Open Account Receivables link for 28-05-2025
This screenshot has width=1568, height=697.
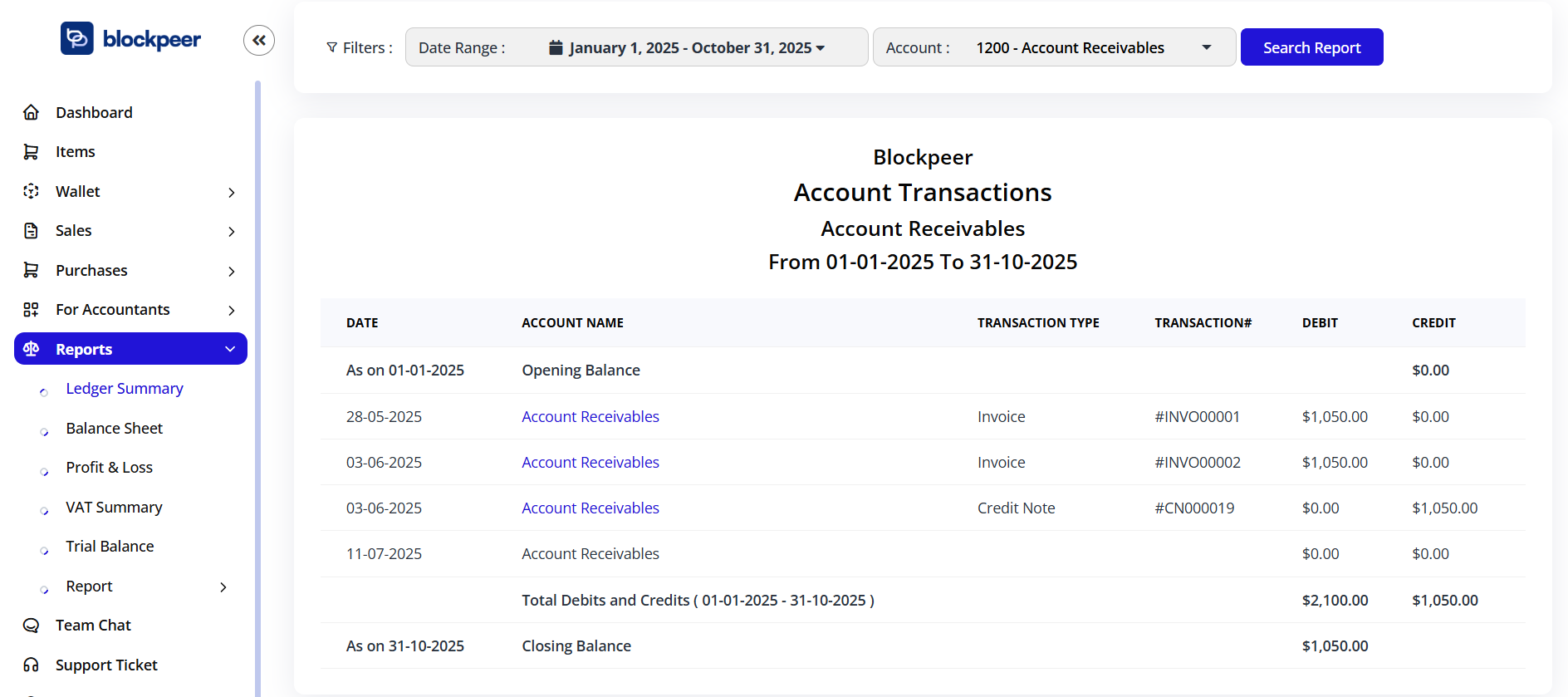click(590, 416)
